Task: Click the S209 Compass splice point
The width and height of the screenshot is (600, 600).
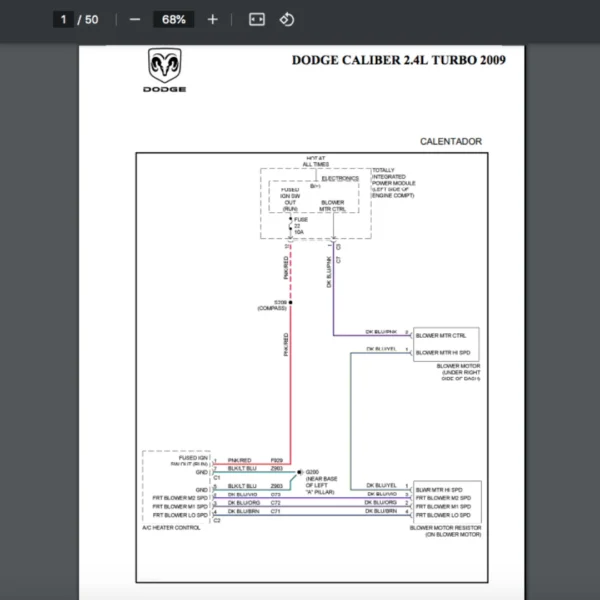Action: click(x=291, y=300)
